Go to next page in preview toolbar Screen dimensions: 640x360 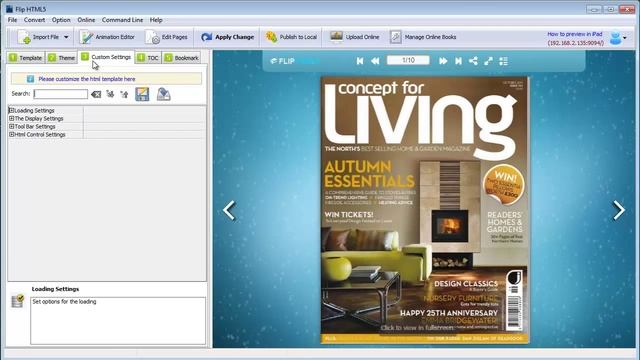[443, 61]
